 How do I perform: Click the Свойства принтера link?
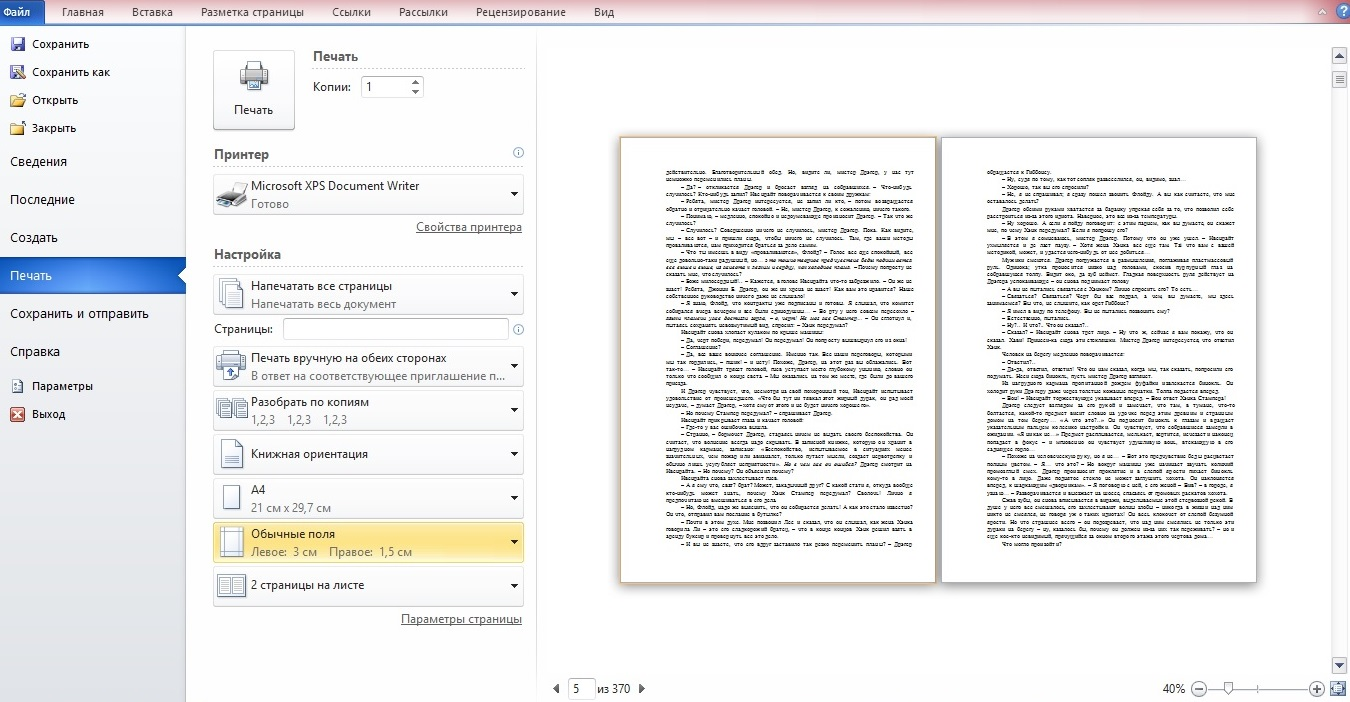point(468,227)
